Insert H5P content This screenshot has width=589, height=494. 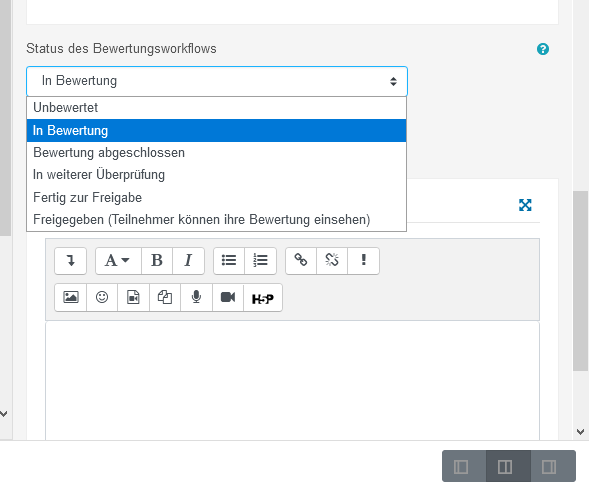tap(263, 298)
